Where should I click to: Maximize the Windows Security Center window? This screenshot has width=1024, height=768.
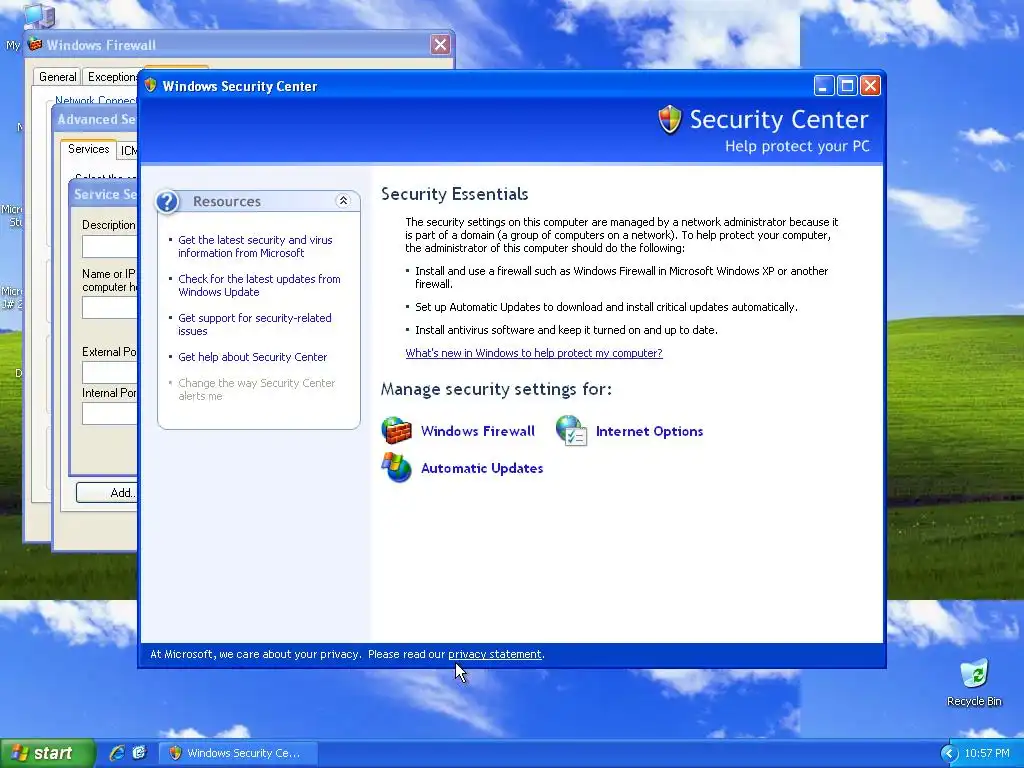847,86
